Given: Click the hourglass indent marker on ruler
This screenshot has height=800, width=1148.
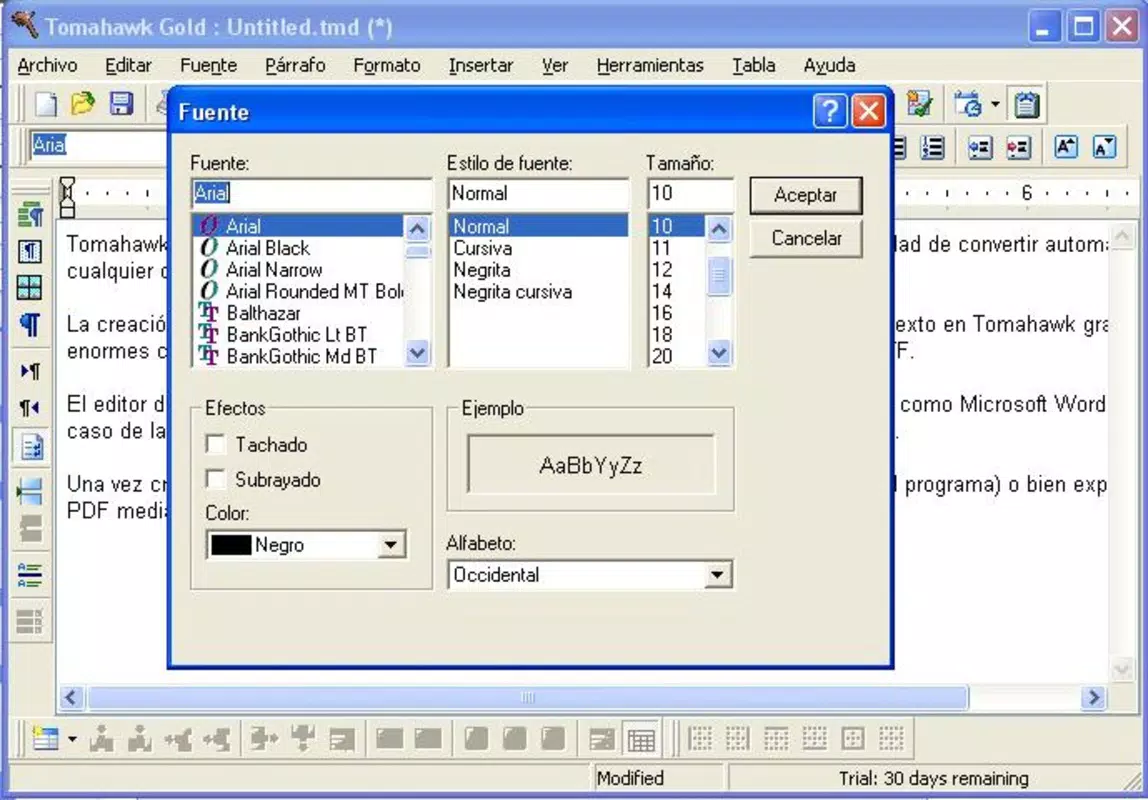Looking at the screenshot, I should (x=67, y=196).
